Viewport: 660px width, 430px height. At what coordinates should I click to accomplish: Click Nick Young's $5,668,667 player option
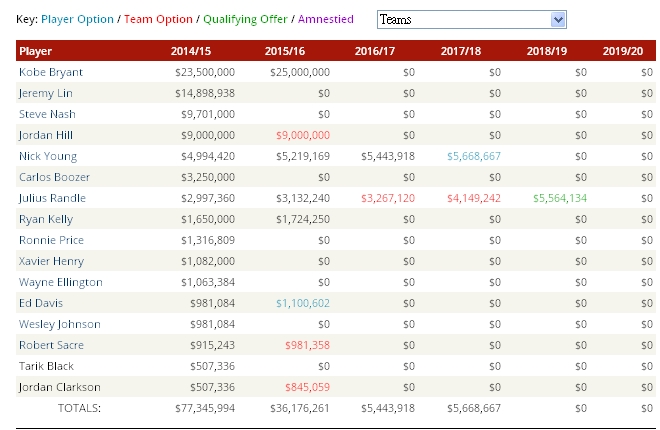click(474, 156)
